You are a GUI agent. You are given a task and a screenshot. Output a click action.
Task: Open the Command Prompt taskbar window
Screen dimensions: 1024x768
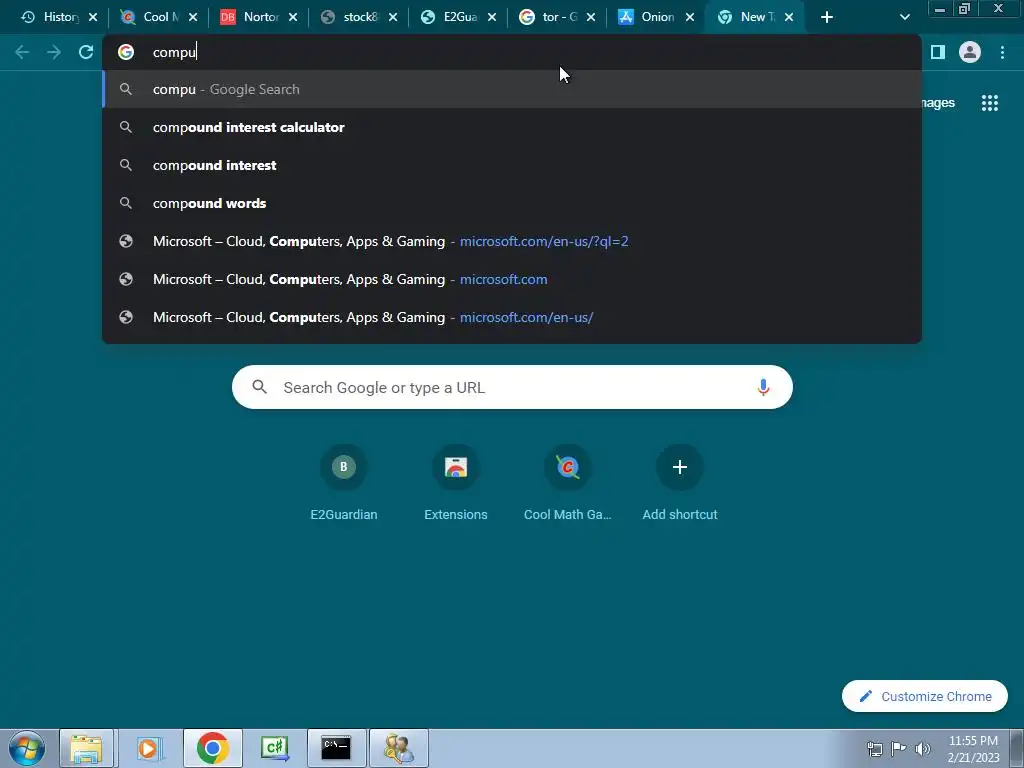pyautogui.click(x=336, y=748)
